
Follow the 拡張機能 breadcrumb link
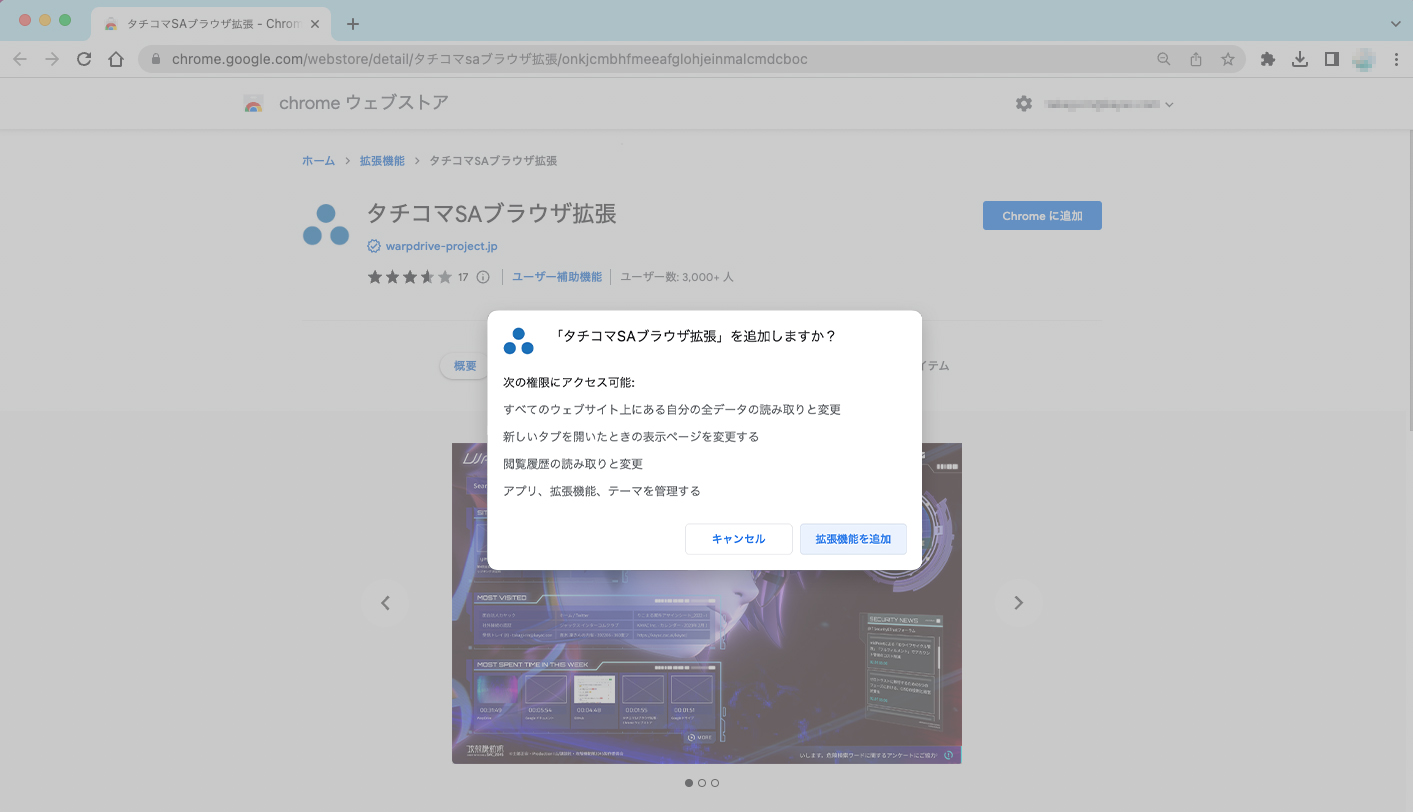(383, 161)
